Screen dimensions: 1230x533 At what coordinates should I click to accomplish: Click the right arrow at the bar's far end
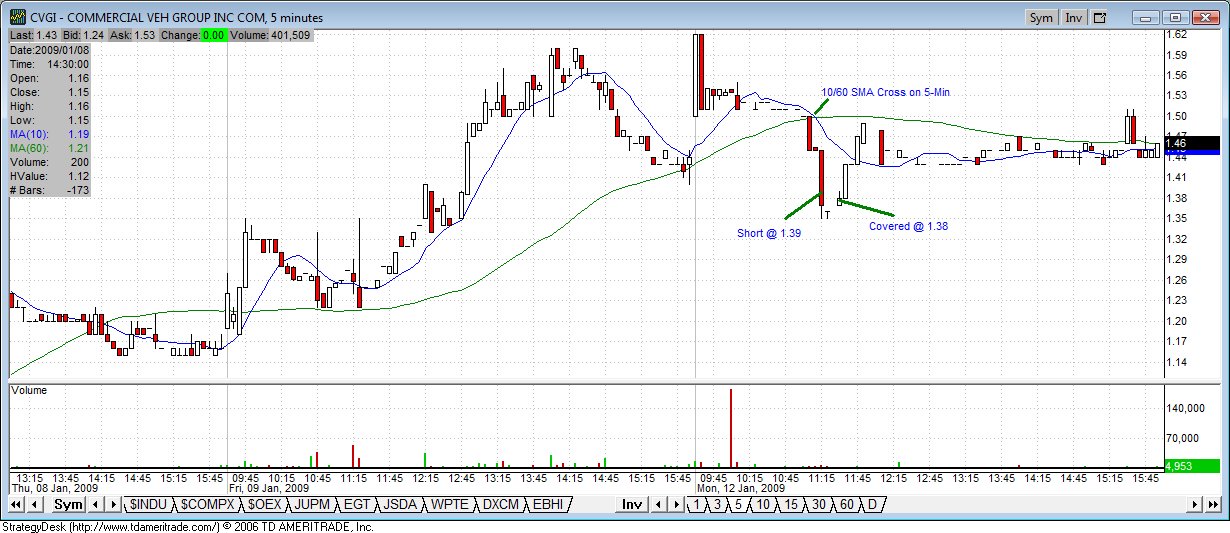1194,504
